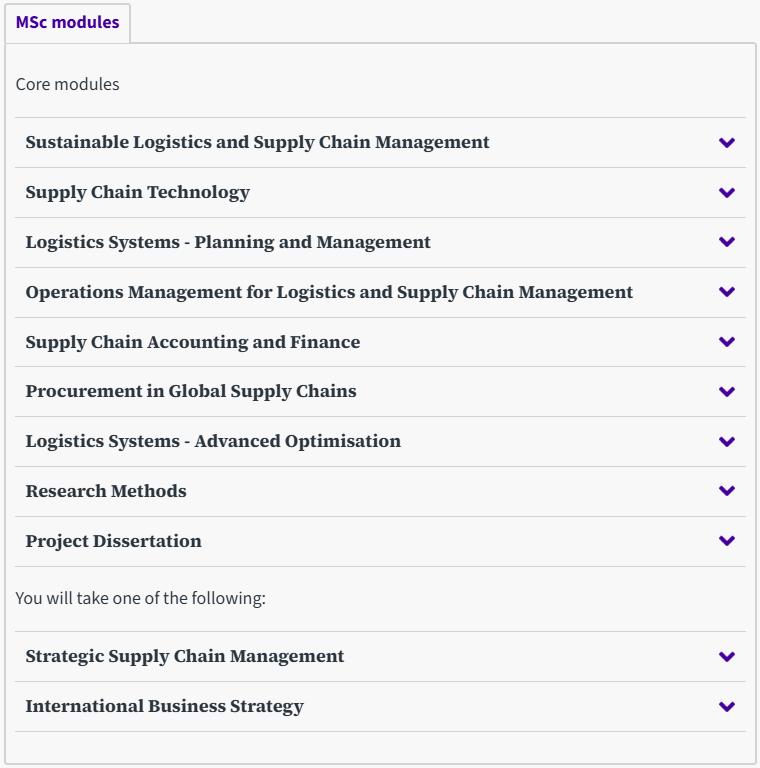Click the chevron next to Research Methods
The image size is (760, 768).
(x=727, y=491)
